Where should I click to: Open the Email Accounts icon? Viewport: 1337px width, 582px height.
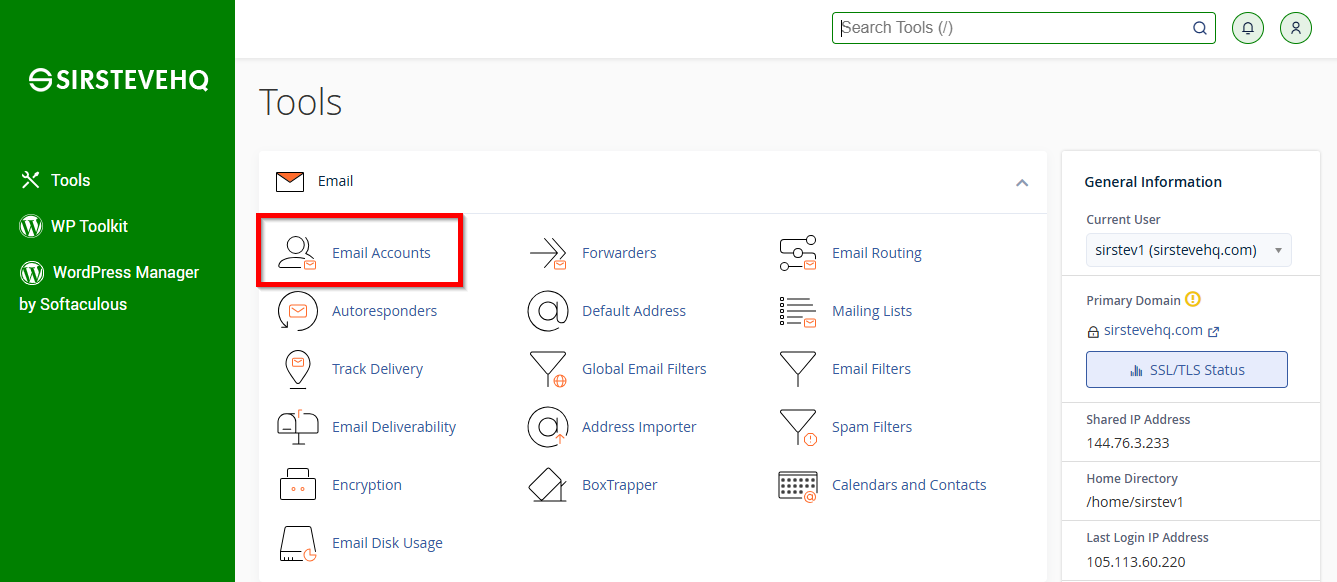[x=297, y=253]
